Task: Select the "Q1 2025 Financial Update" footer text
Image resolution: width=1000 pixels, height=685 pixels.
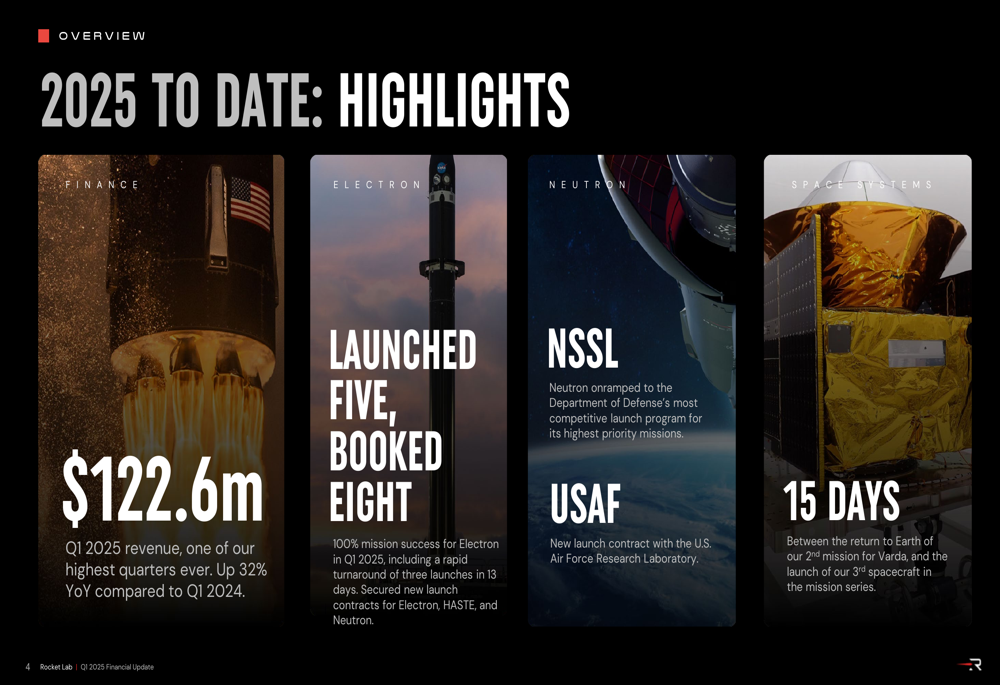Action: tap(117, 667)
